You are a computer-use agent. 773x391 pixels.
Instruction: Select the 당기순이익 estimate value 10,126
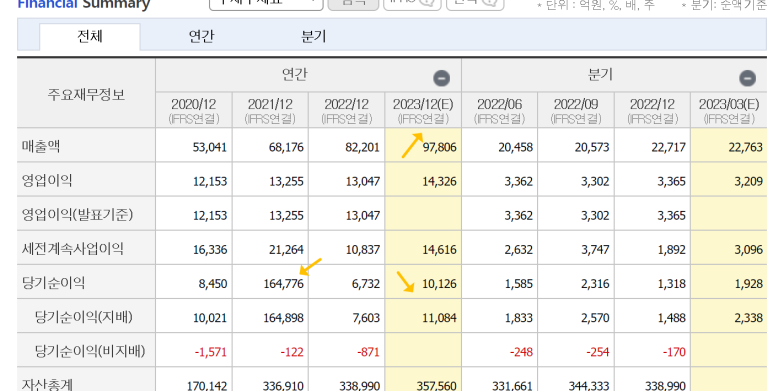tap(439, 284)
